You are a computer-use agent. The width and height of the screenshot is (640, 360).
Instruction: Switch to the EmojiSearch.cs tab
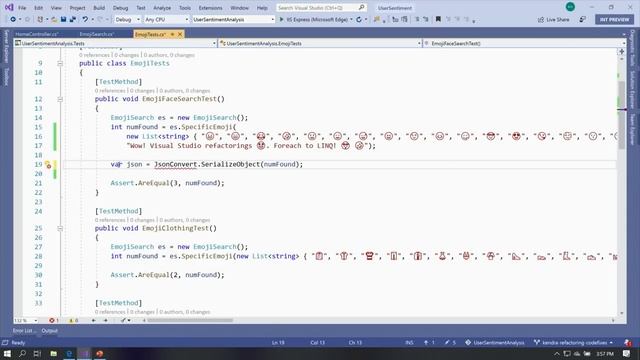[x=97, y=34]
